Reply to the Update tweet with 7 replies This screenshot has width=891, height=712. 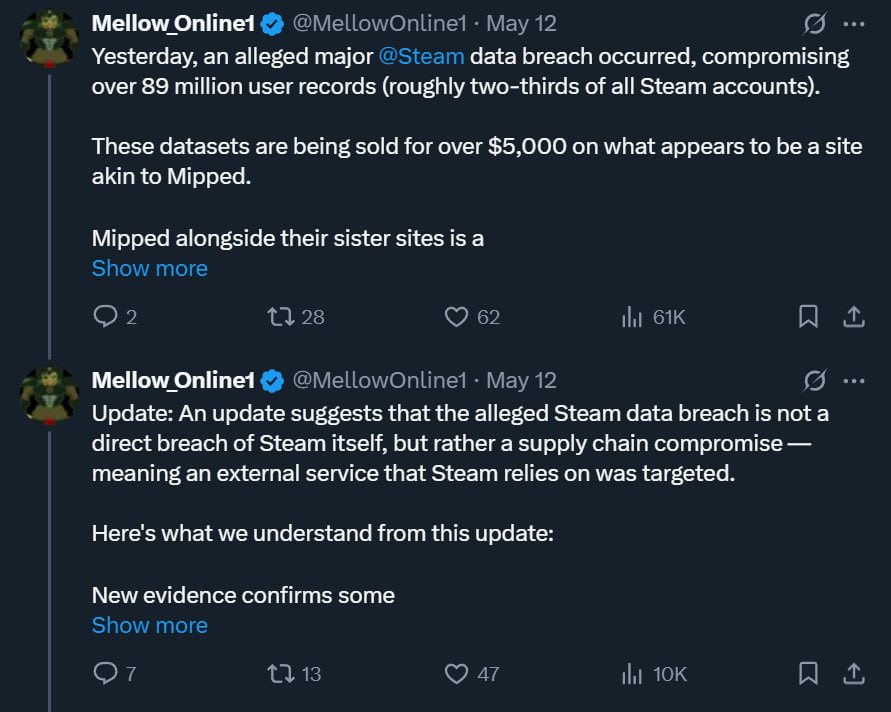105,674
